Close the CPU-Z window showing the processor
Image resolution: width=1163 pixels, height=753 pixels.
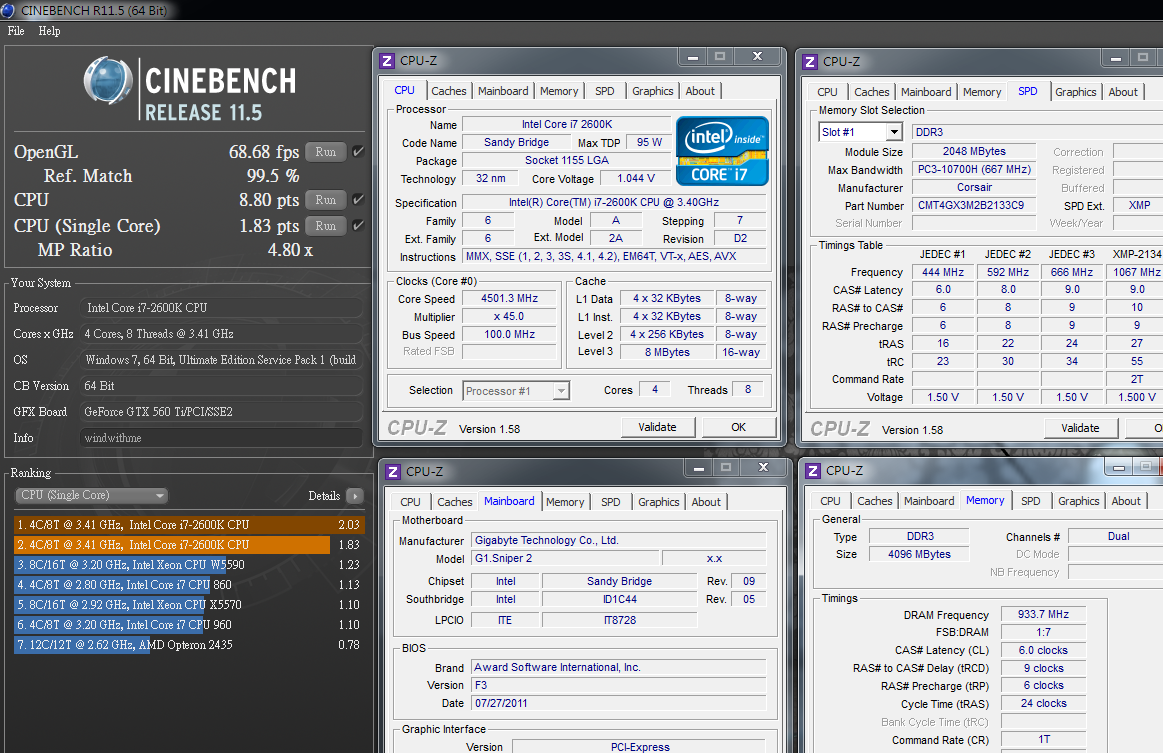coord(758,57)
